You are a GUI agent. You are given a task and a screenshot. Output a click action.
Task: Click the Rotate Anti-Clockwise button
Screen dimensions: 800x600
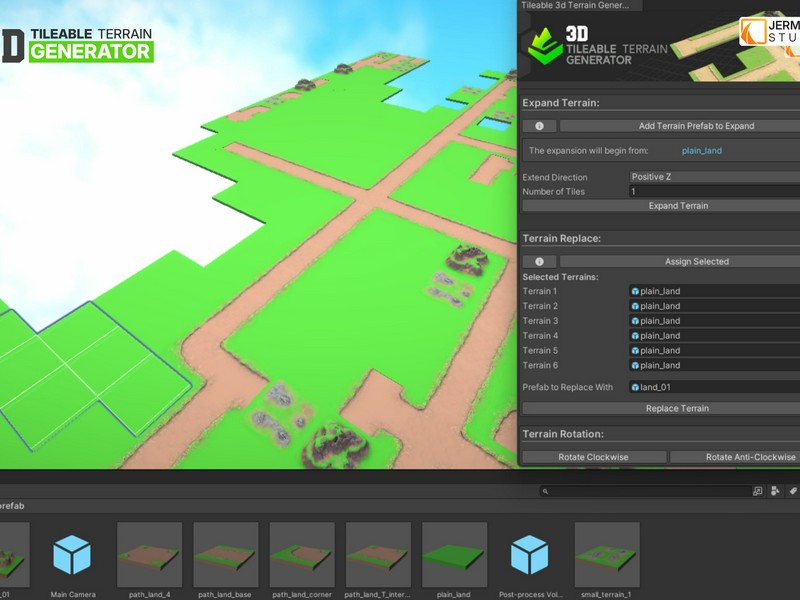pos(735,457)
